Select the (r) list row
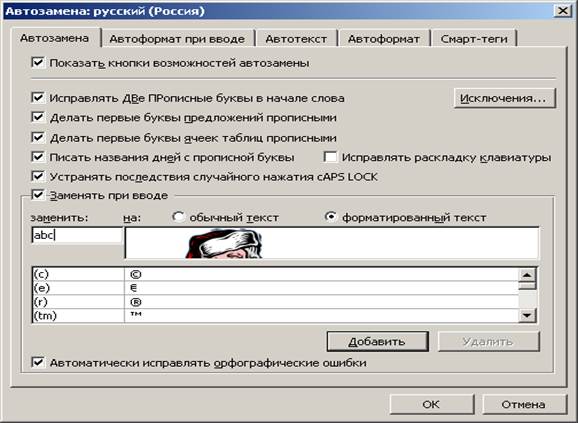Viewport: 578px width, 423px height. point(275,302)
